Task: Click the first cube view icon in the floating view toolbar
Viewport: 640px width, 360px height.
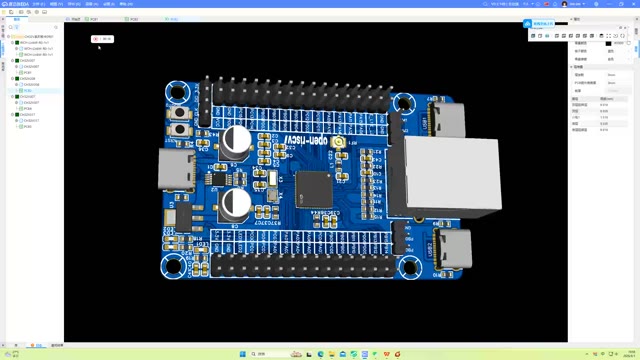Action: (x=533, y=36)
